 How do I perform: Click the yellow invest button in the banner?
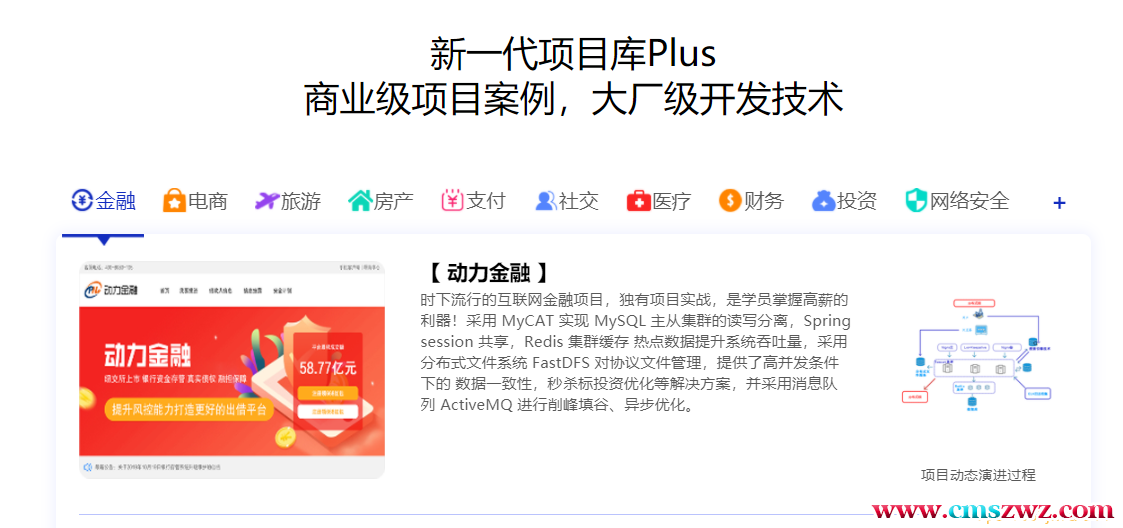327,393
